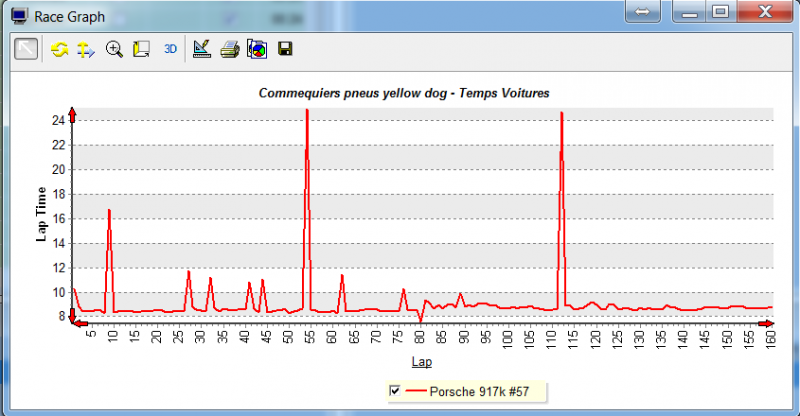Open the chart editor ruler icon

click(201, 49)
